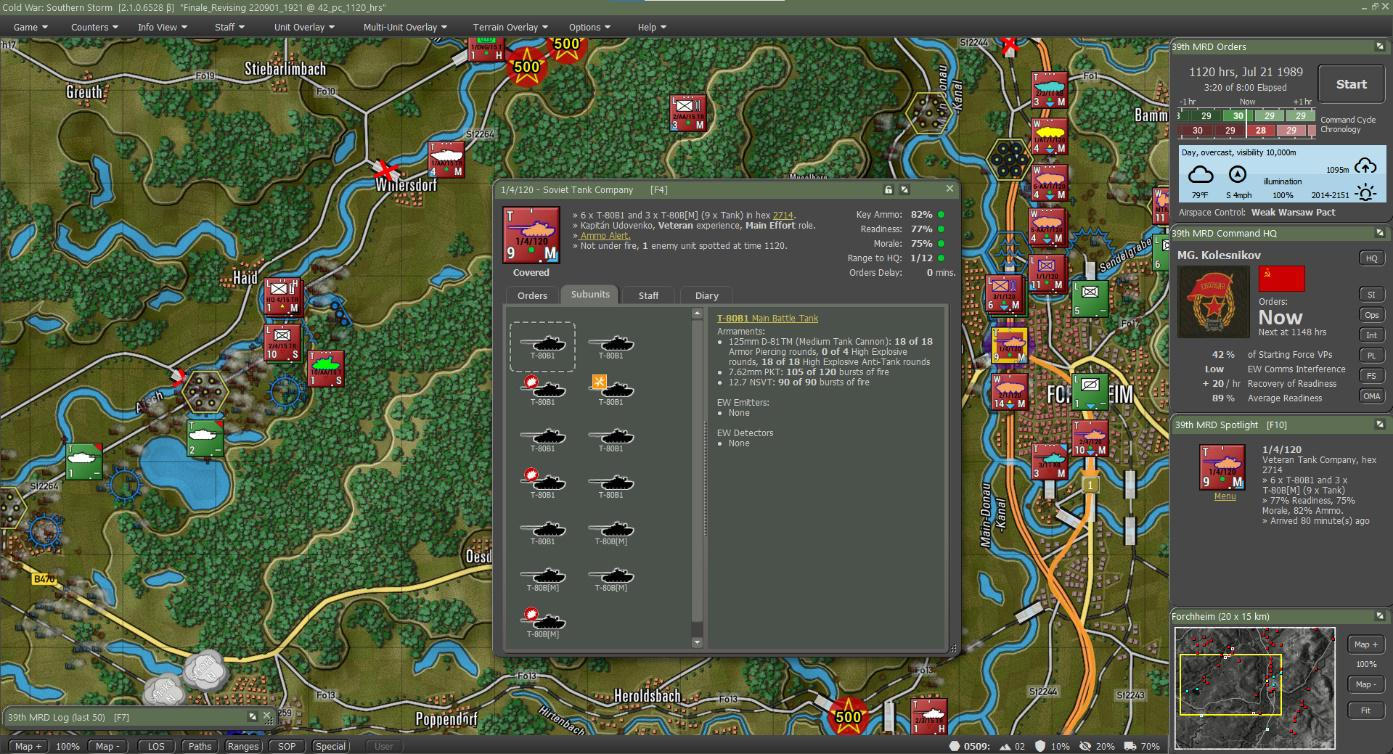Image resolution: width=1393 pixels, height=754 pixels.
Task: Click the cloud weather icon
Action: (1200, 174)
